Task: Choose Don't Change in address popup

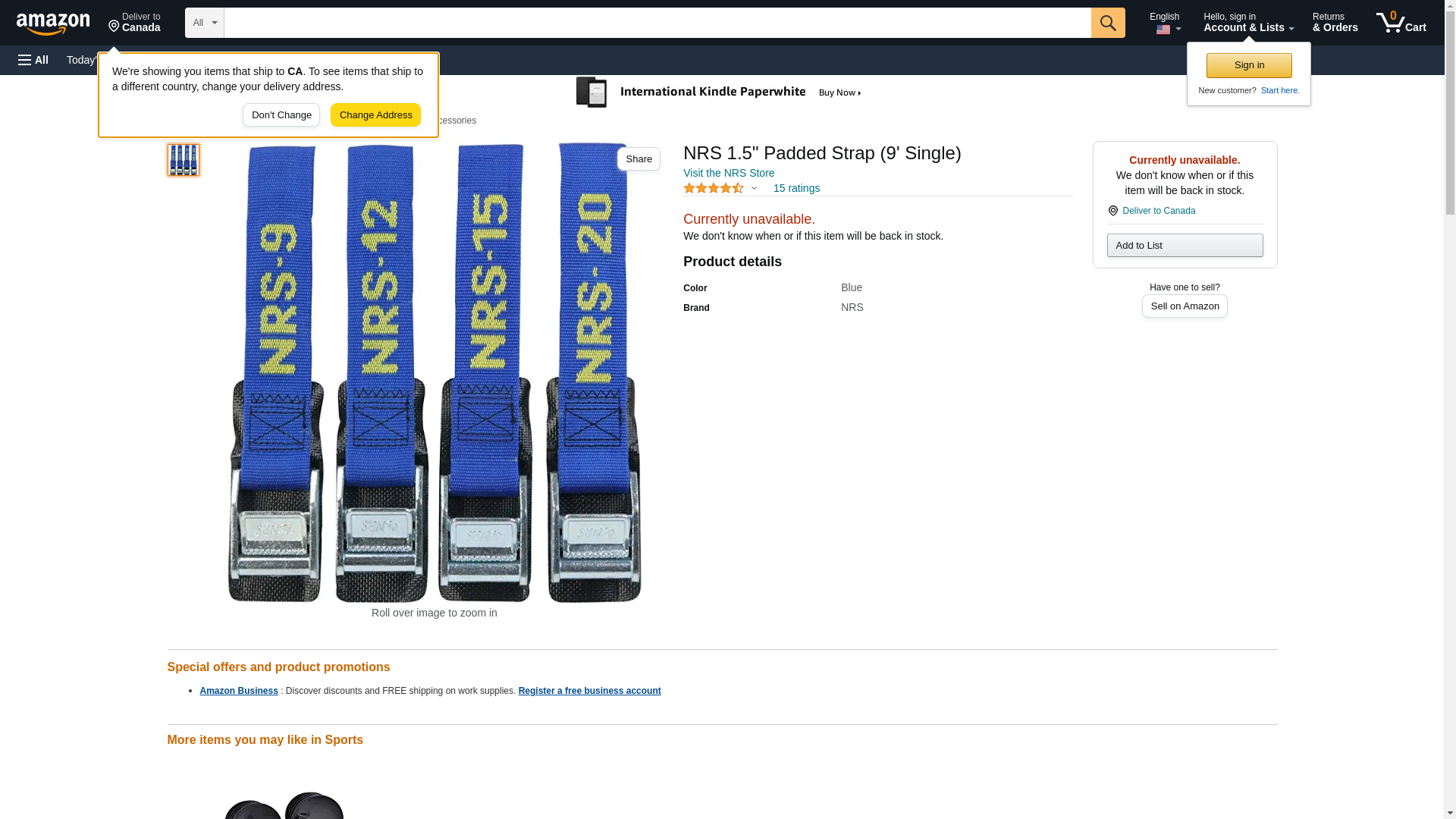Action: point(281,115)
